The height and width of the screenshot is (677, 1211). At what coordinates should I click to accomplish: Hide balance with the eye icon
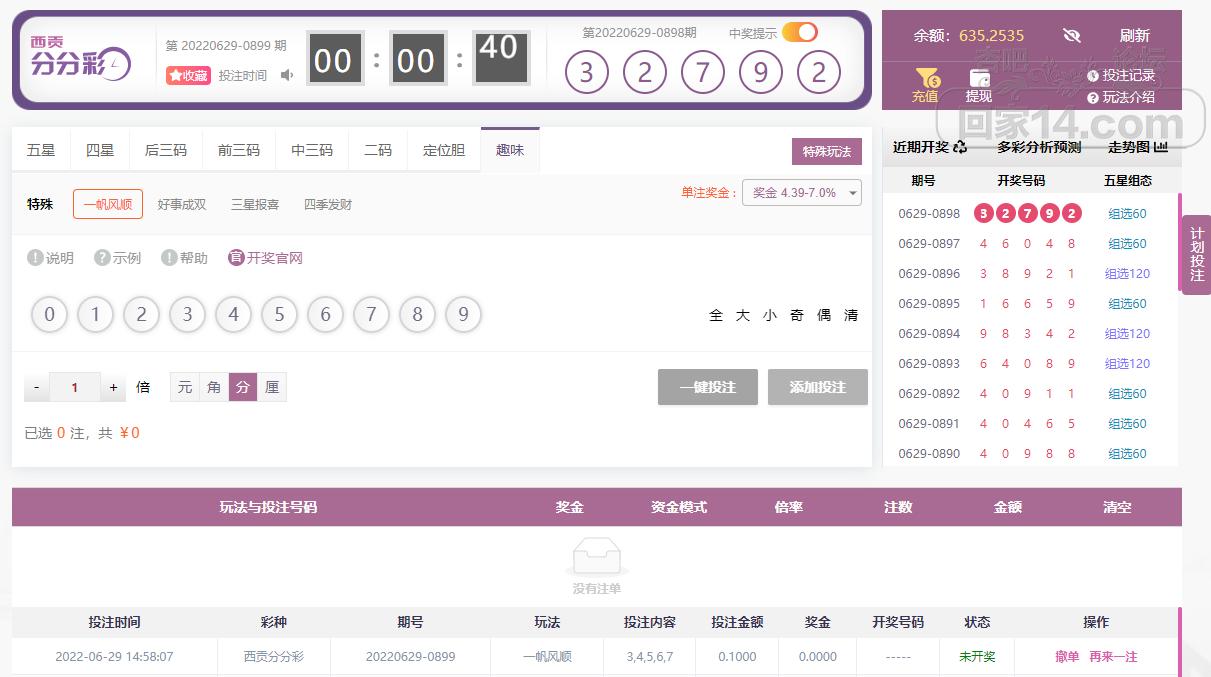1072,35
